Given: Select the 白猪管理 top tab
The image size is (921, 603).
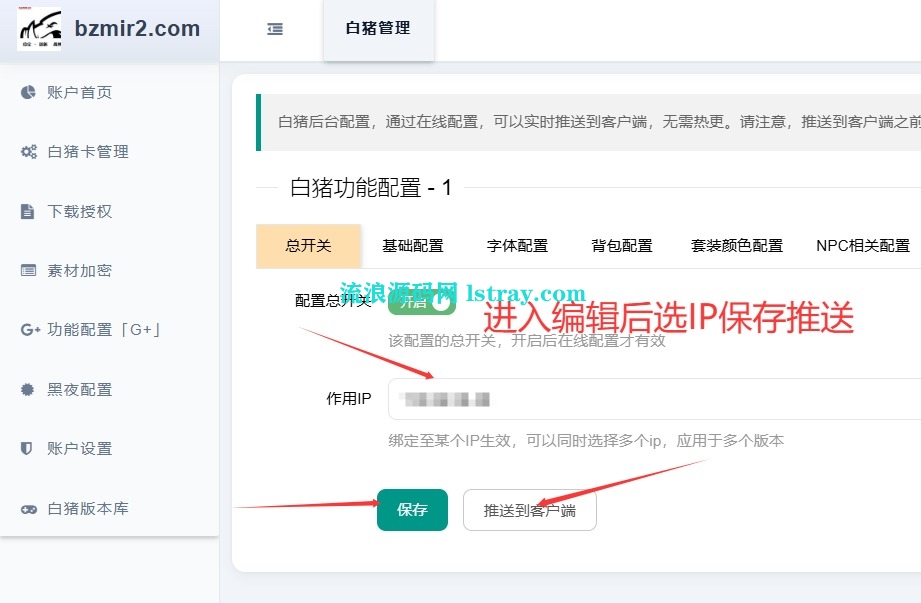Looking at the screenshot, I should point(378,29).
